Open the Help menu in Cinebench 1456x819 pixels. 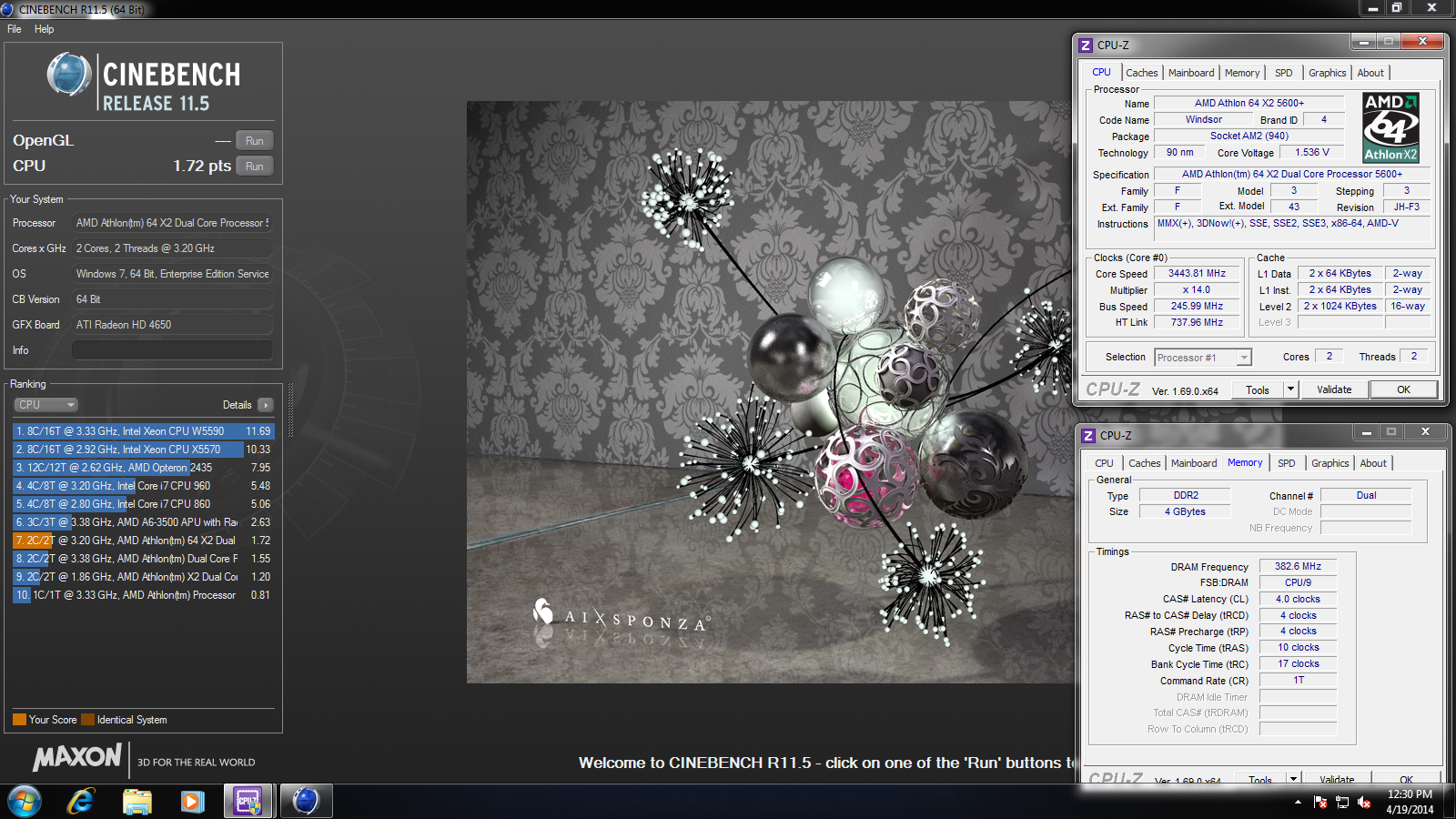coord(44,29)
